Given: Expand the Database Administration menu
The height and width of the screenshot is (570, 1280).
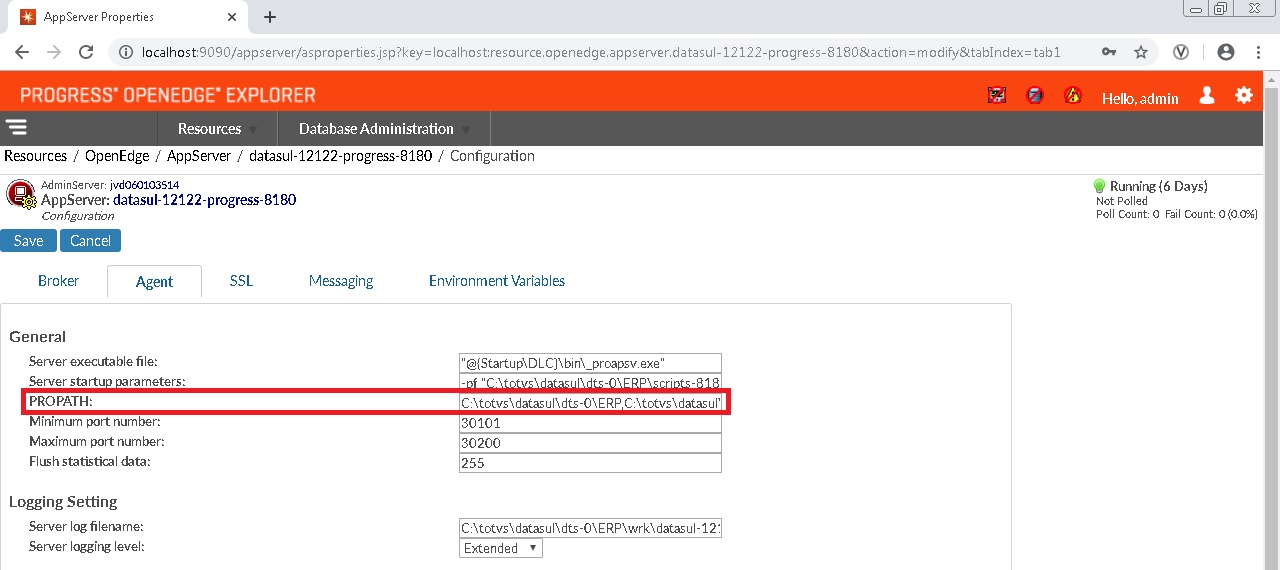Looking at the screenshot, I should 384,128.
